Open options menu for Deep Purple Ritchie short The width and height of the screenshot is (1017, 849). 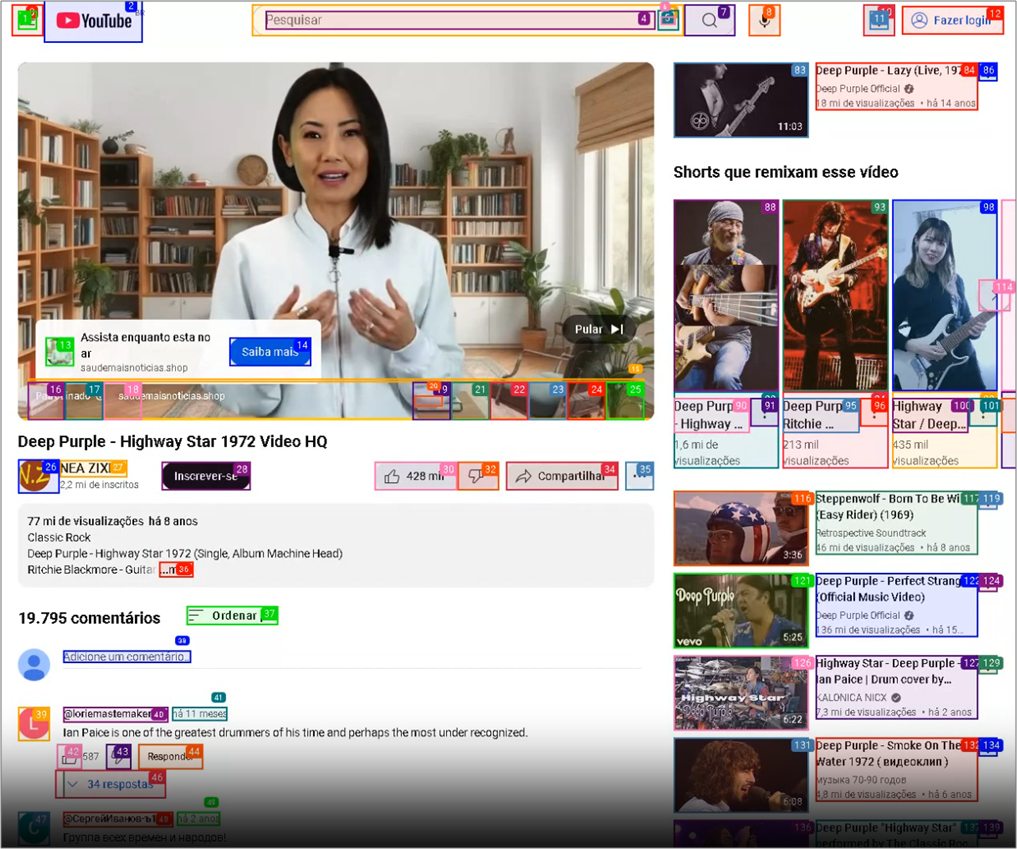click(x=874, y=413)
